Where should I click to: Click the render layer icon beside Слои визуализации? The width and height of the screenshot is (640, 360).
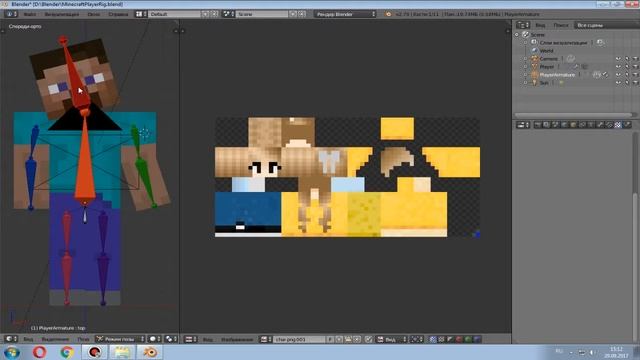tap(600, 42)
